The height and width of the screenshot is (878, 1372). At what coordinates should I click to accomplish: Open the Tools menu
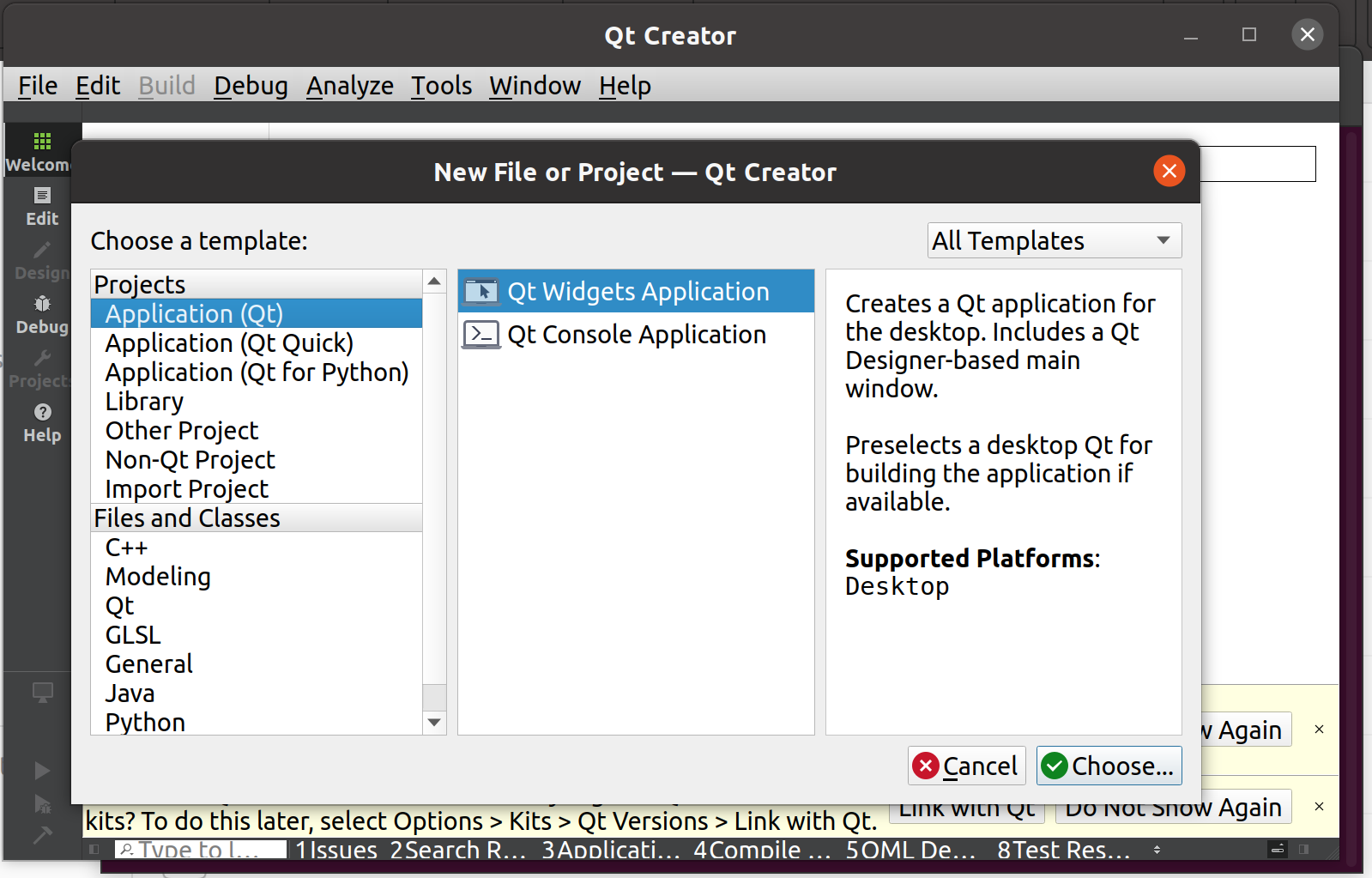coord(442,86)
